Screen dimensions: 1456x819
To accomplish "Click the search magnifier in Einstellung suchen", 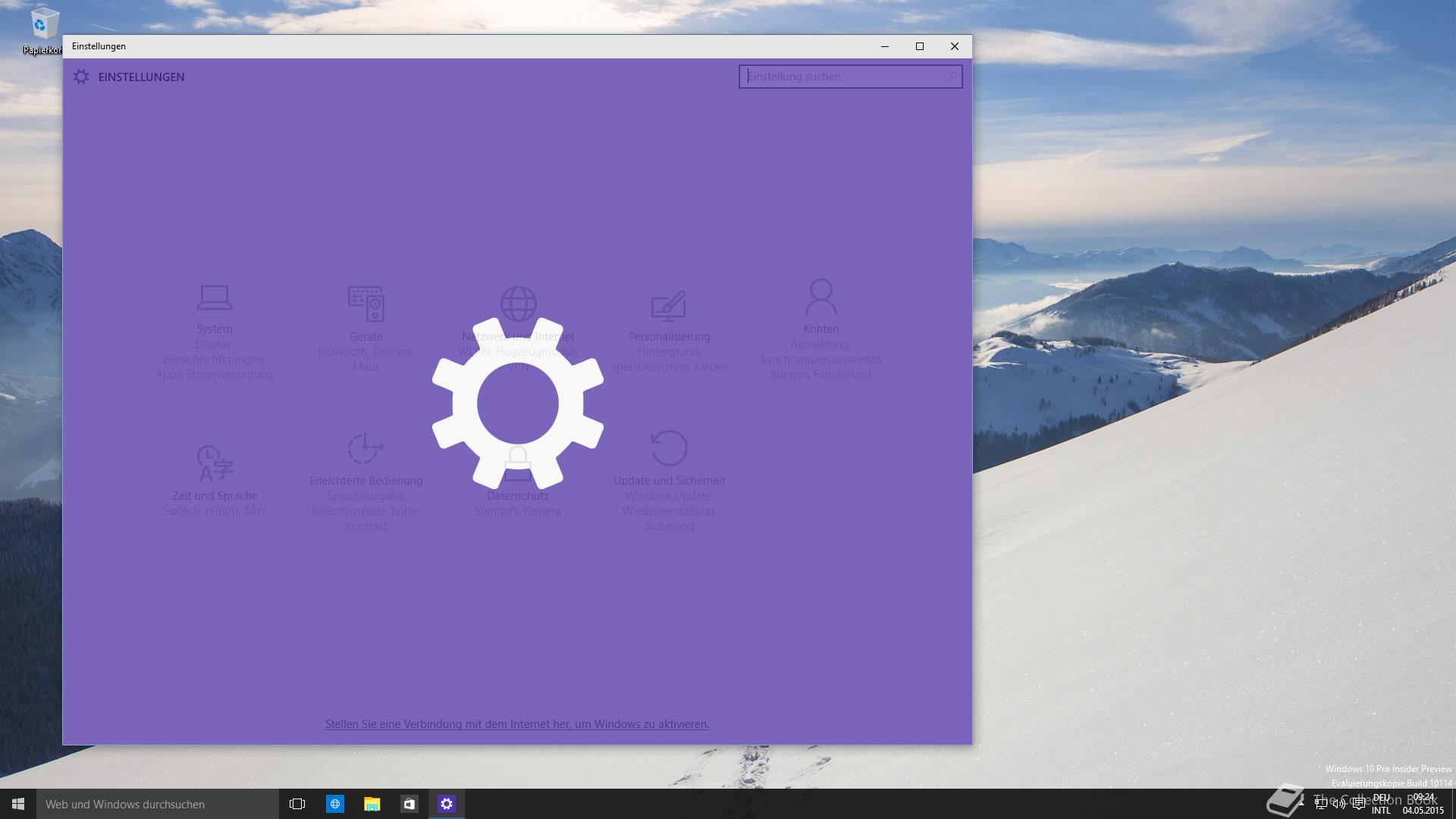I will point(952,77).
